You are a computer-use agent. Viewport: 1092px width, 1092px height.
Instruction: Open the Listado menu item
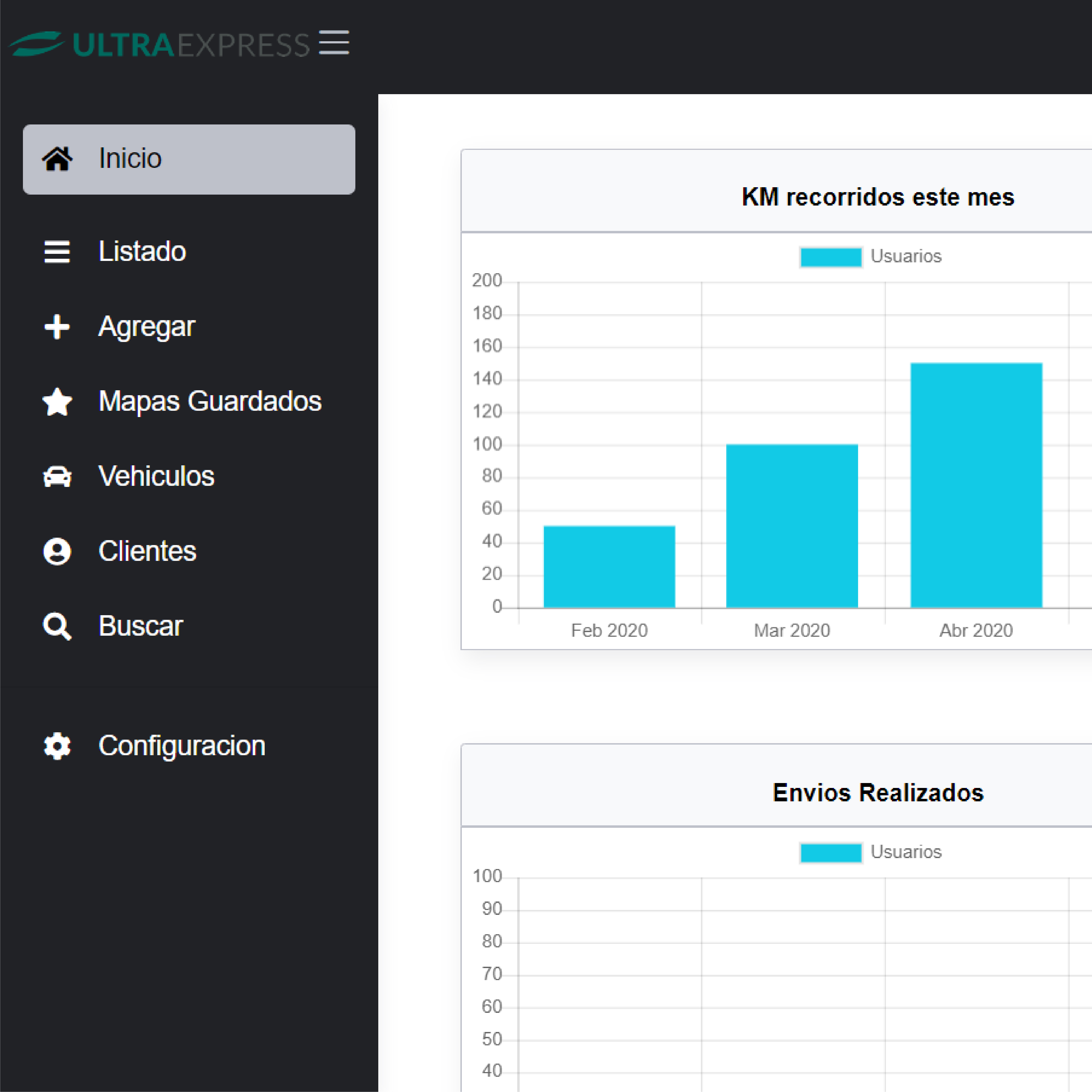point(142,252)
